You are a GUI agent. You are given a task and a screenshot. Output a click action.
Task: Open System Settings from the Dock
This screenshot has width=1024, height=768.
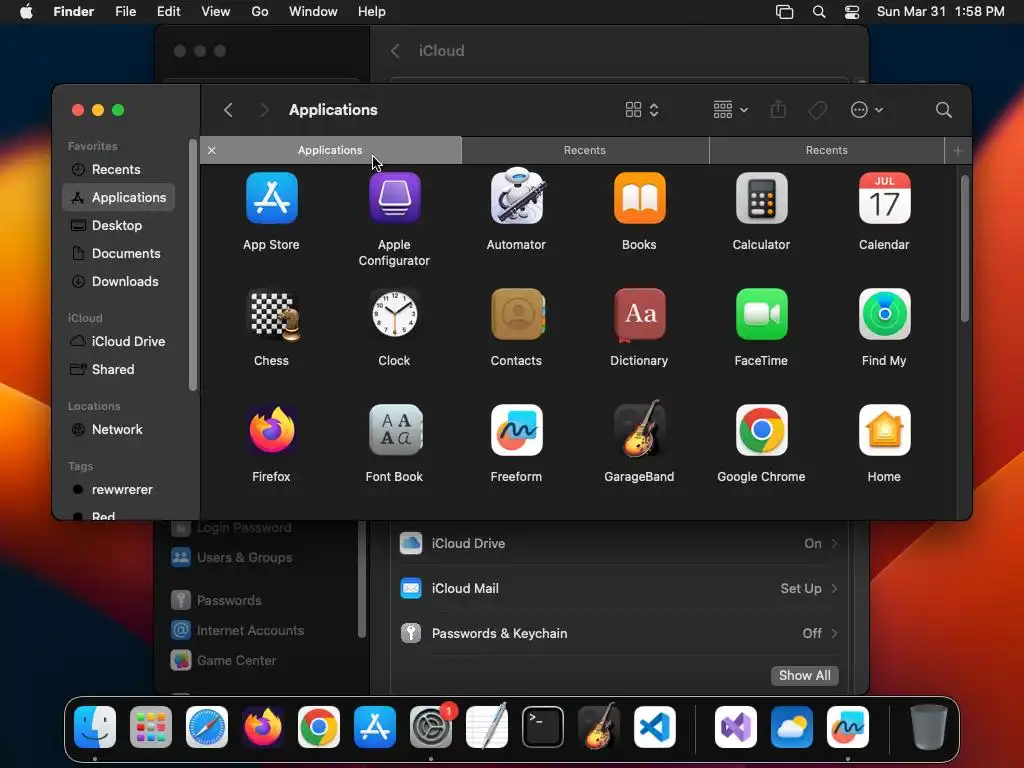click(x=431, y=727)
